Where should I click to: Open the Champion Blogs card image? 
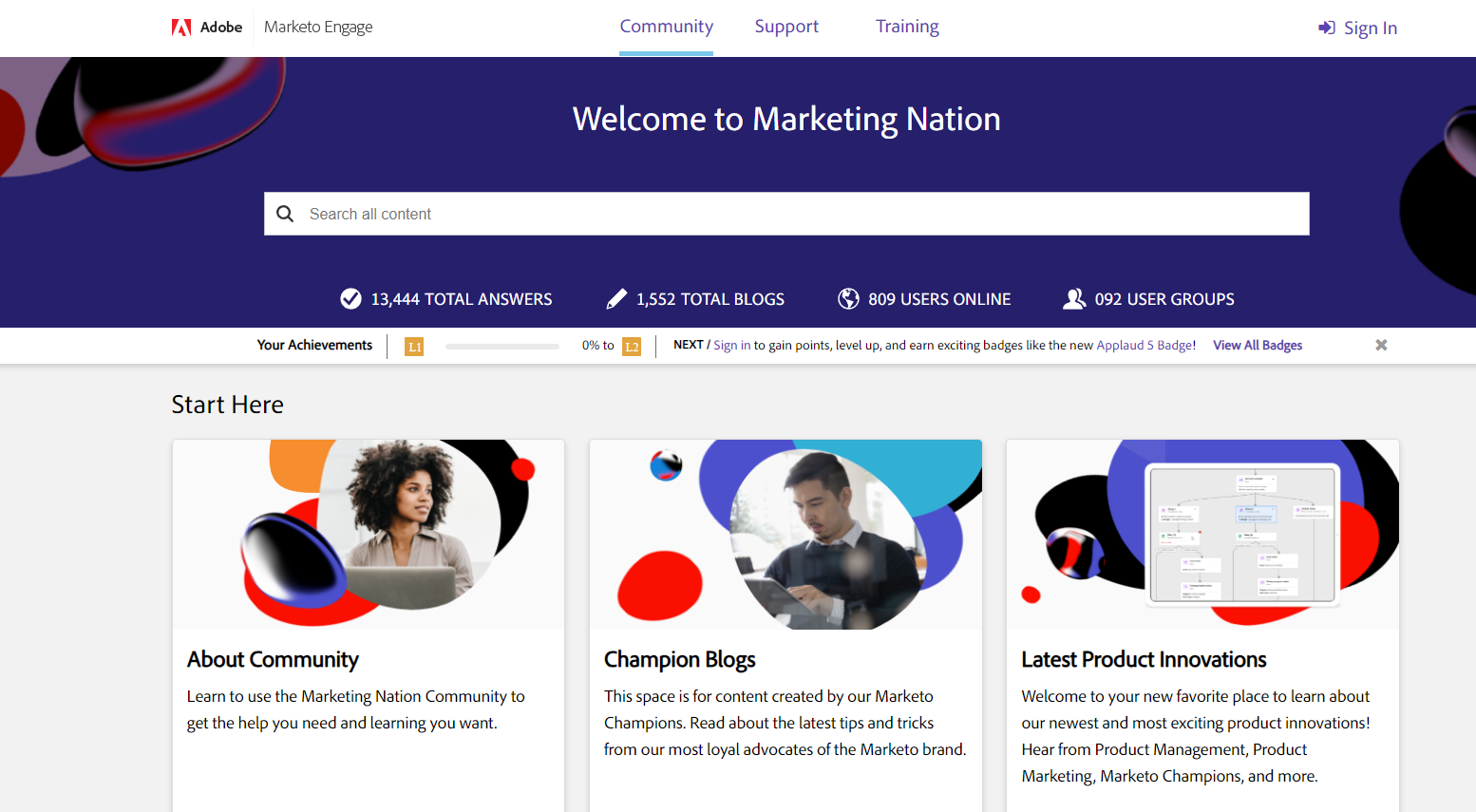(x=785, y=534)
